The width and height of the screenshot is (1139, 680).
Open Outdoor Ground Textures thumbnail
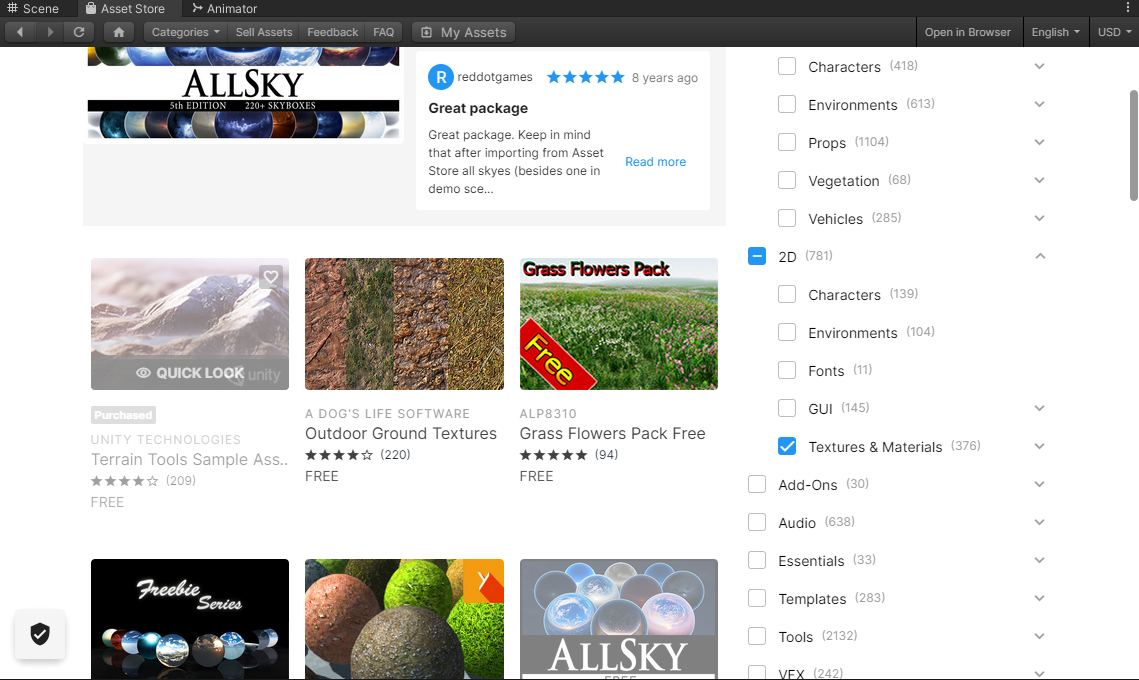click(404, 324)
